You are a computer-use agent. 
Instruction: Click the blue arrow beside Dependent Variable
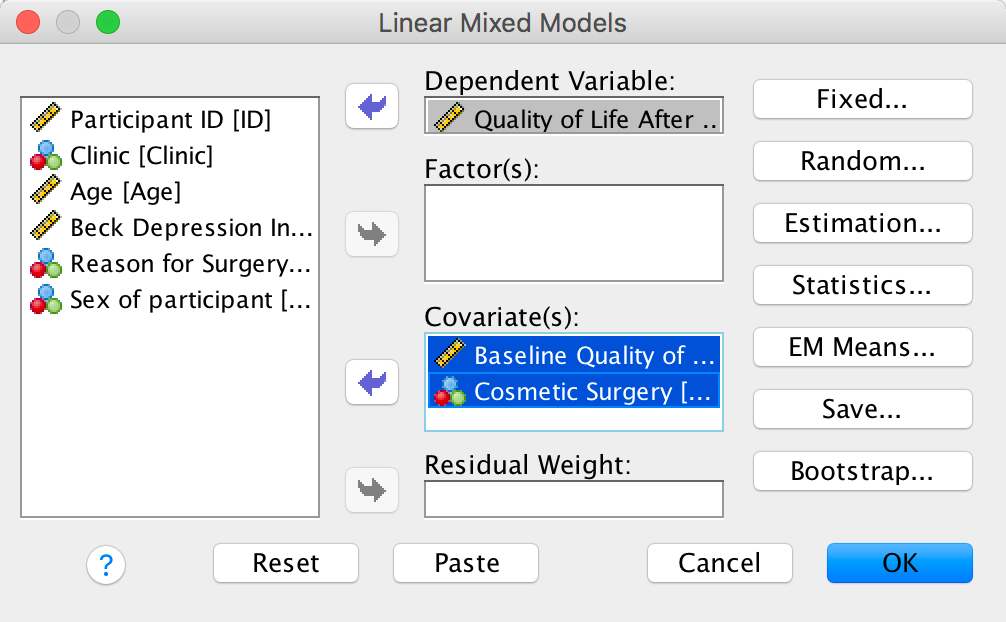(x=372, y=107)
